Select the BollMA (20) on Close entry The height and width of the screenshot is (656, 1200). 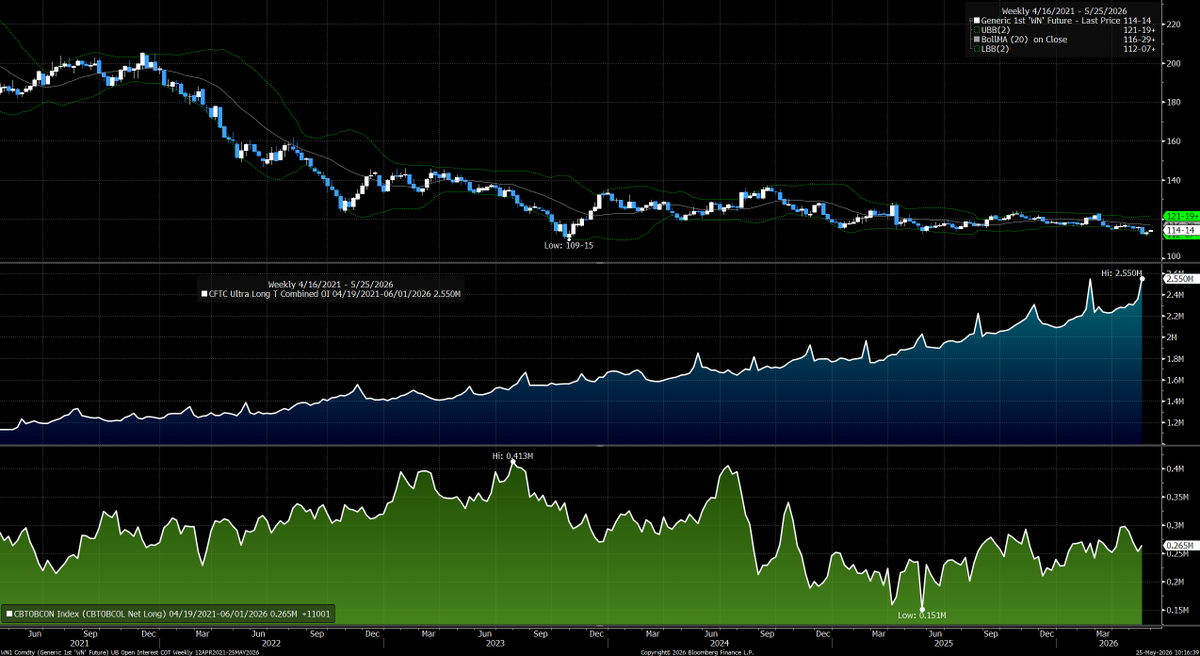coord(1023,40)
